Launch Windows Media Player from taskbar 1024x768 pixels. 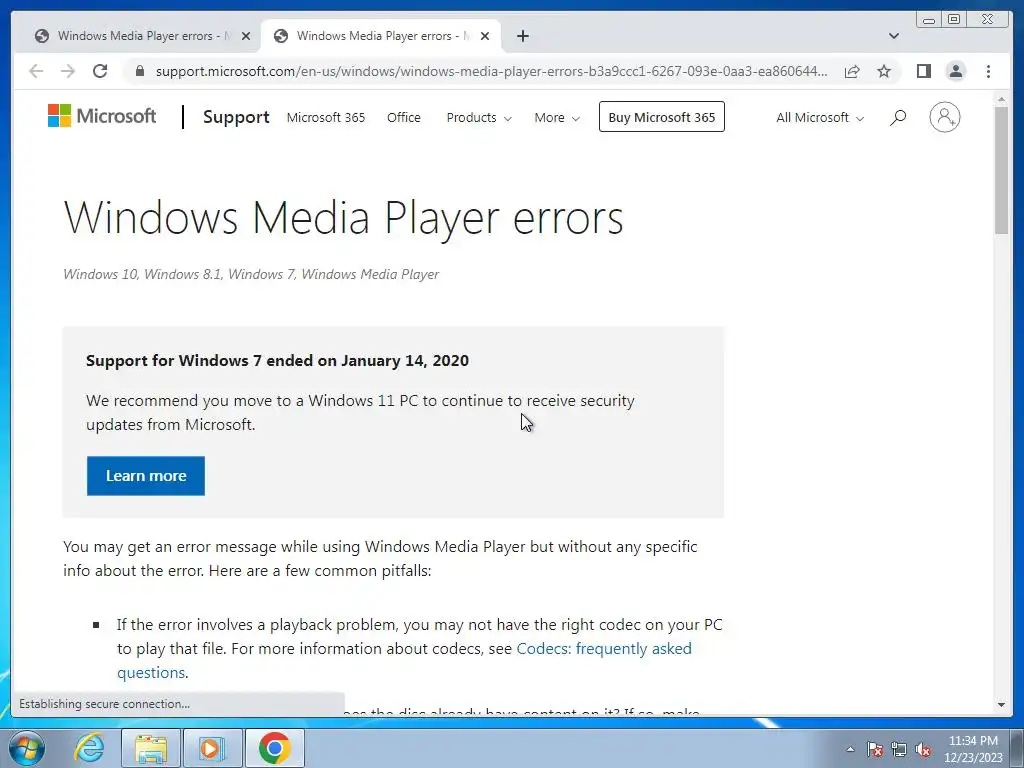(x=212, y=748)
